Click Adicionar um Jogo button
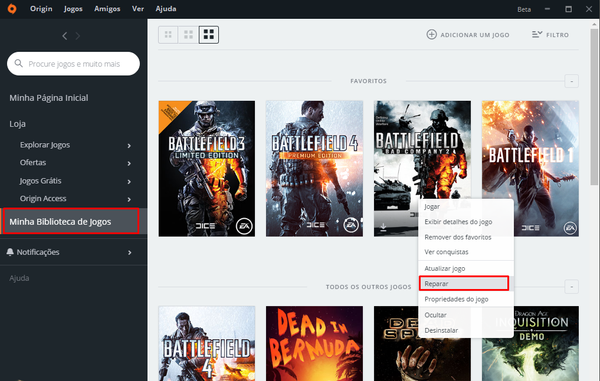This screenshot has width=600, height=381. click(468, 35)
